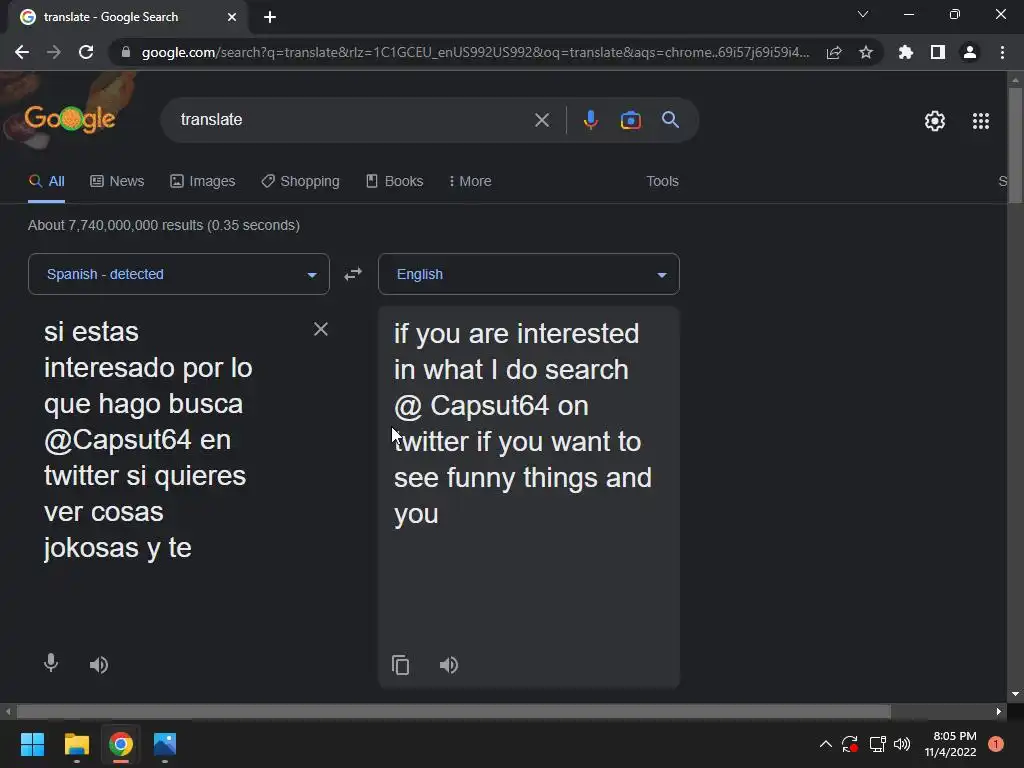The width and height of the screenshot is (1024, 768).
Task: Click the Chrome back arrow
Action: click(x=22, y=52)
